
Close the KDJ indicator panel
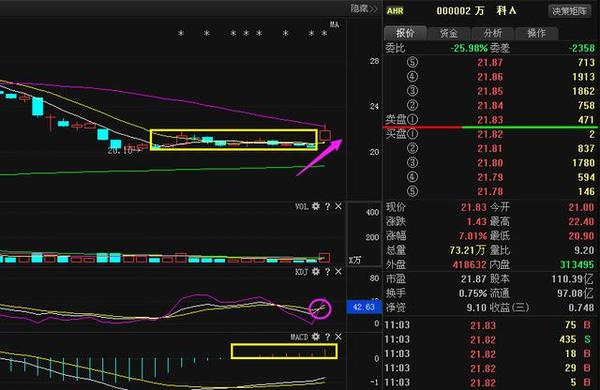(x=338, y=271)
